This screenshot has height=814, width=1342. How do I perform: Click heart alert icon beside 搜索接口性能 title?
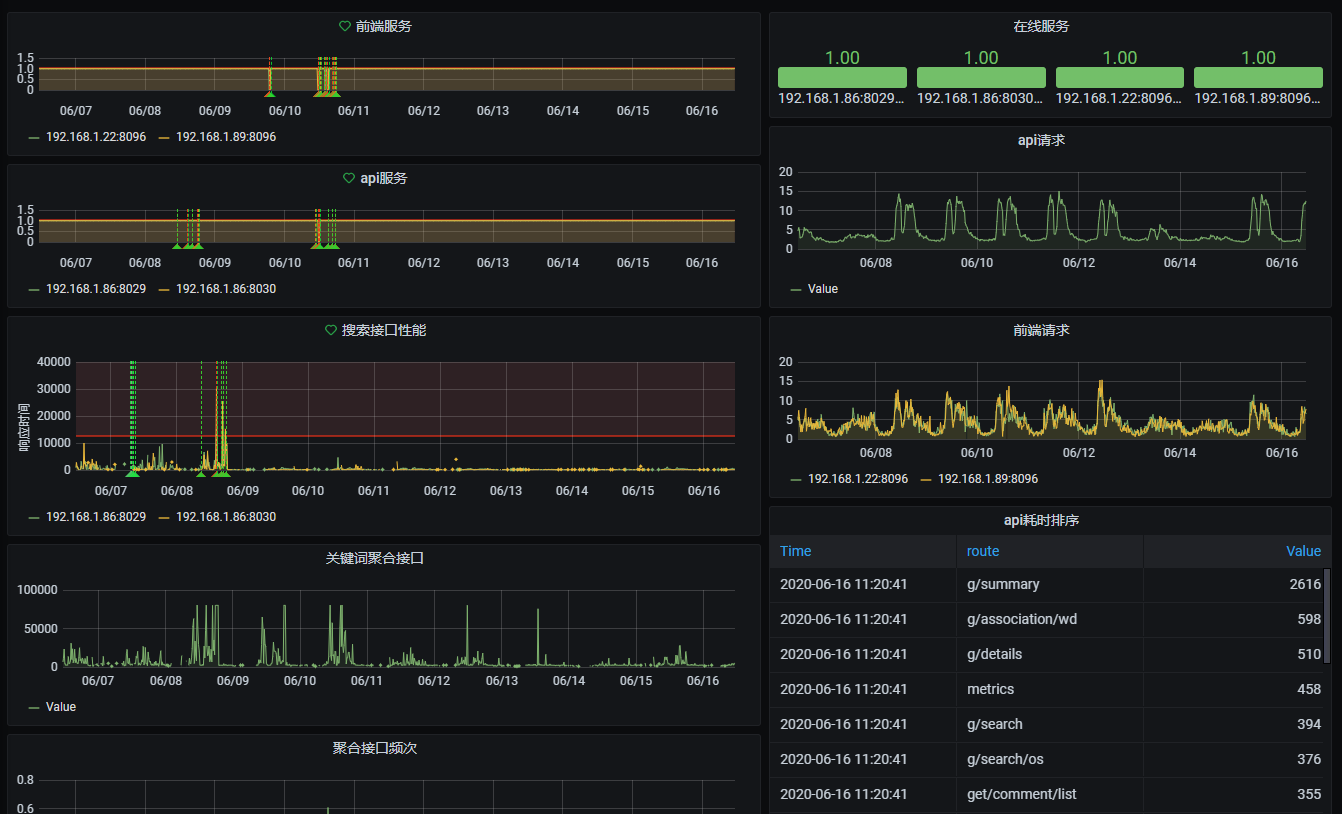tap(331, 330)
